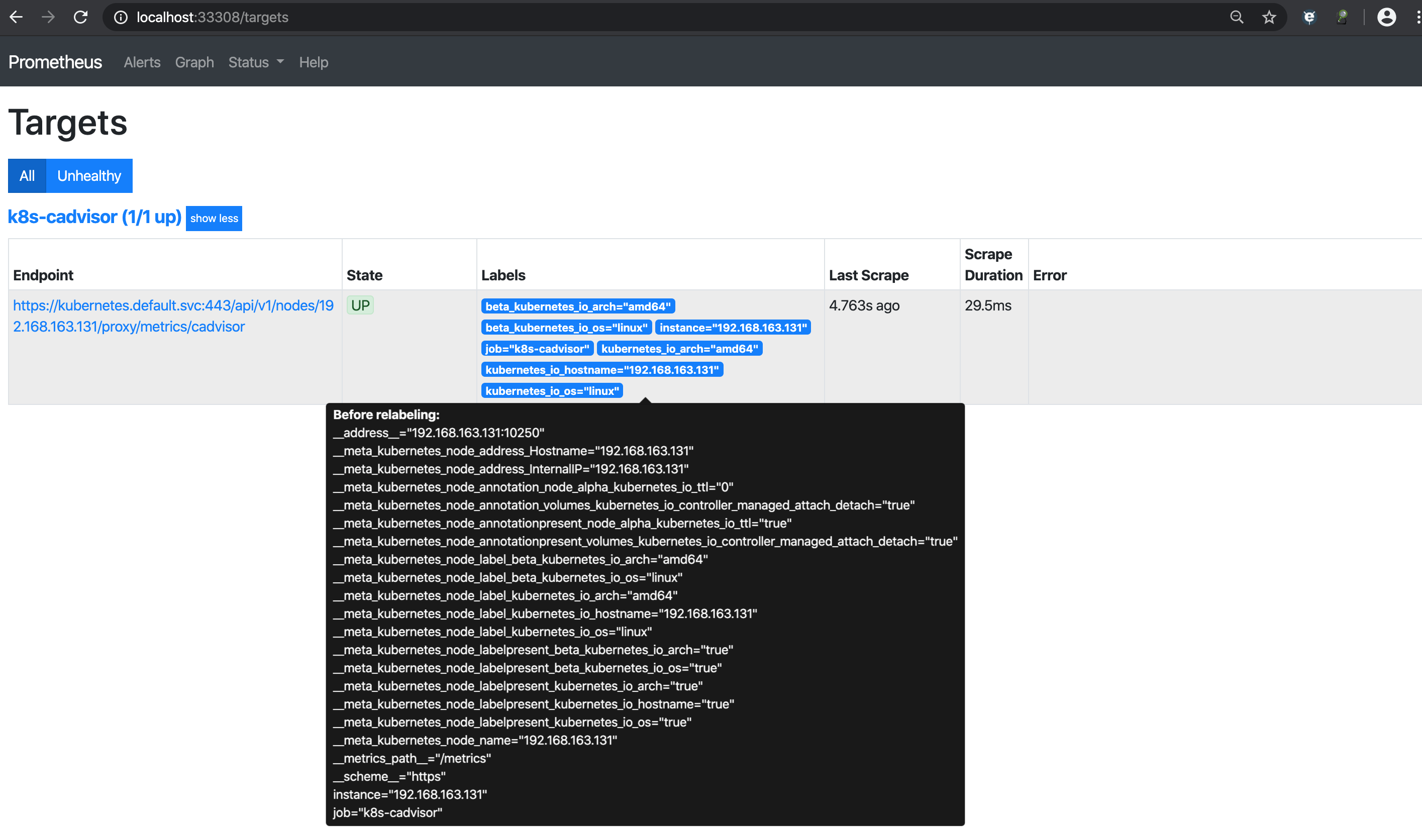Click the green UP state badge

[x=360, y=304]
